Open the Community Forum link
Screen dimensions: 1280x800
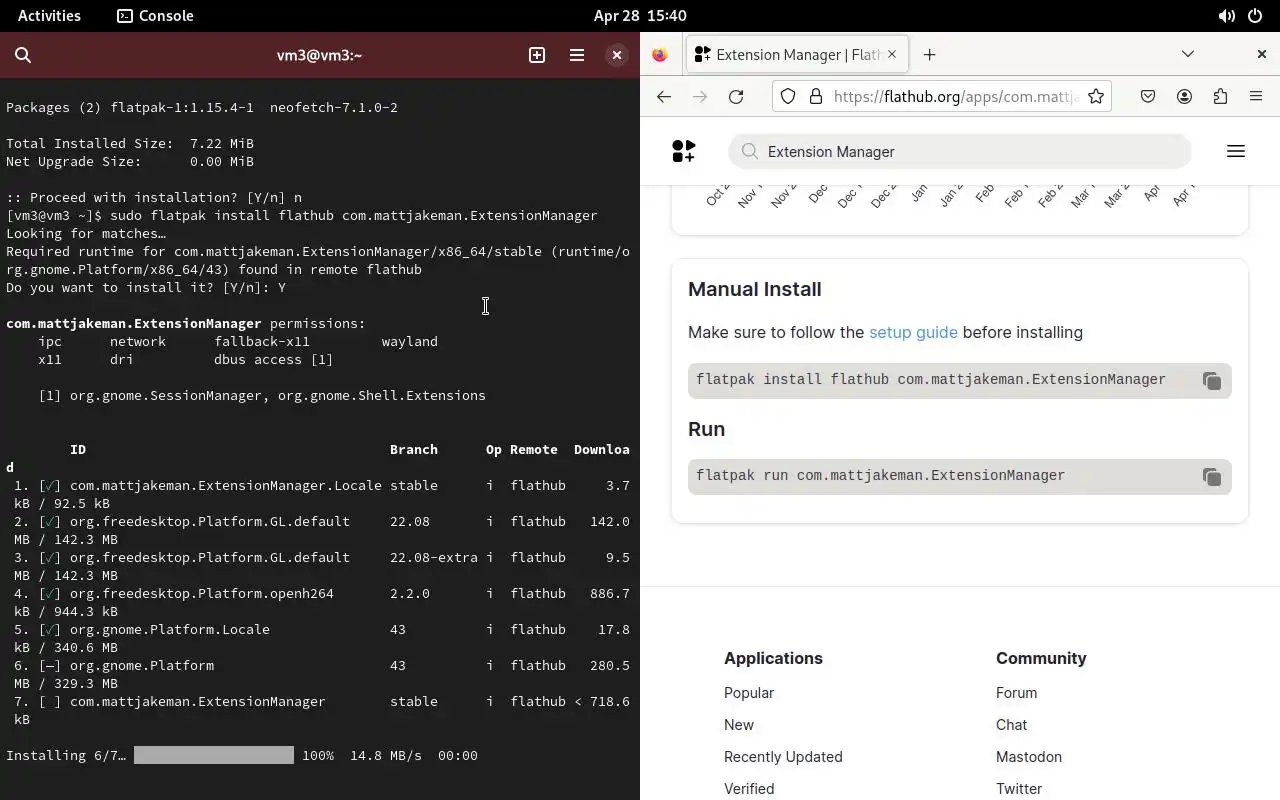click(1016, 693)
